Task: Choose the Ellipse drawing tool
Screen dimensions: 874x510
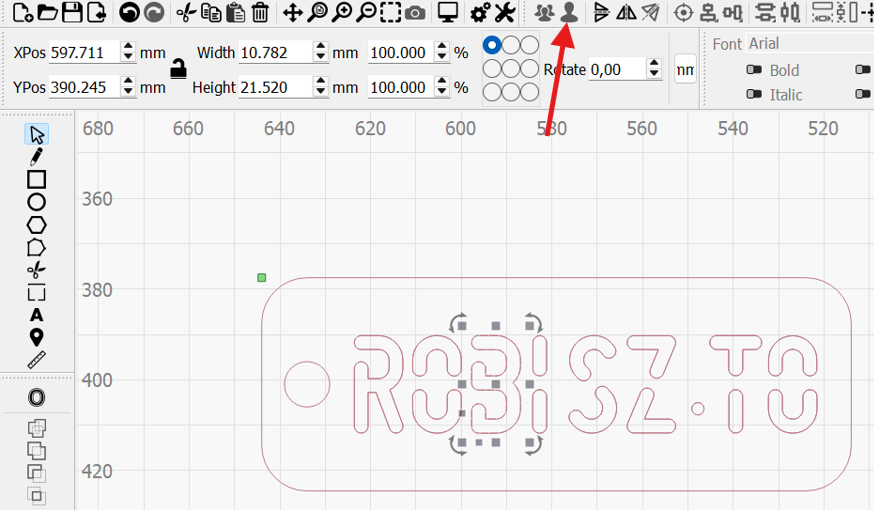Action: click(x=36, y=202)
